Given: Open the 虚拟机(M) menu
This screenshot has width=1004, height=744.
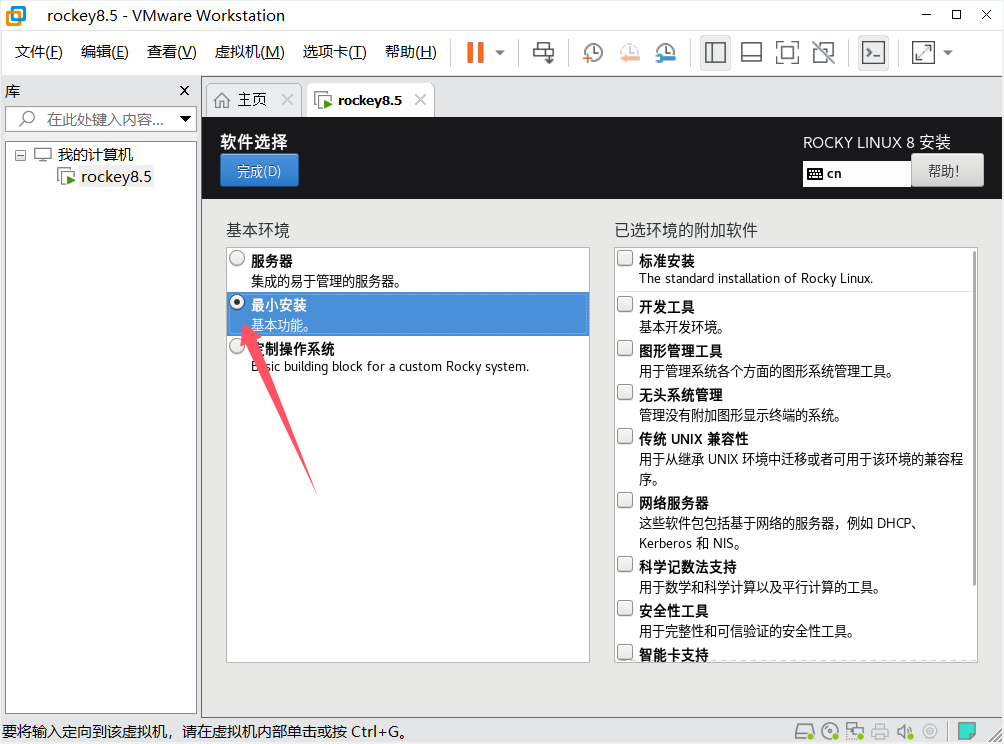Looking at the screenshot, I should tap(249, 52).
